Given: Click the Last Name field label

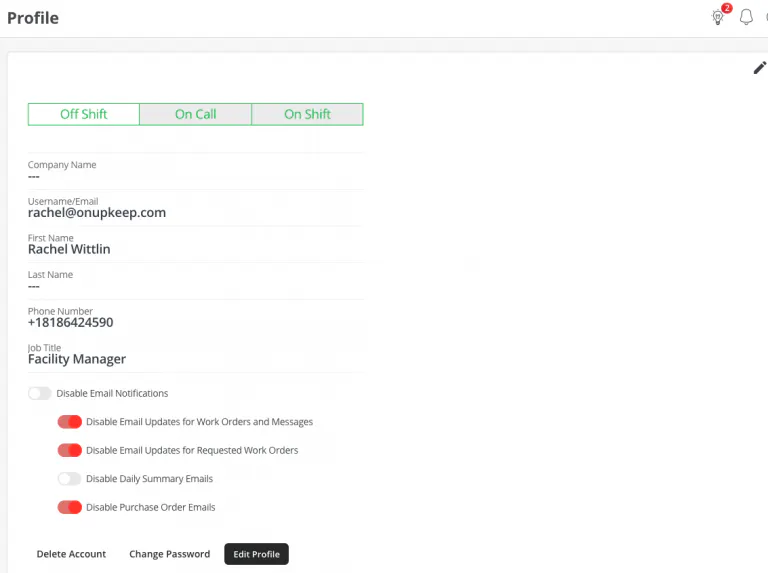Looking at the screenshot, I should 50,275.
